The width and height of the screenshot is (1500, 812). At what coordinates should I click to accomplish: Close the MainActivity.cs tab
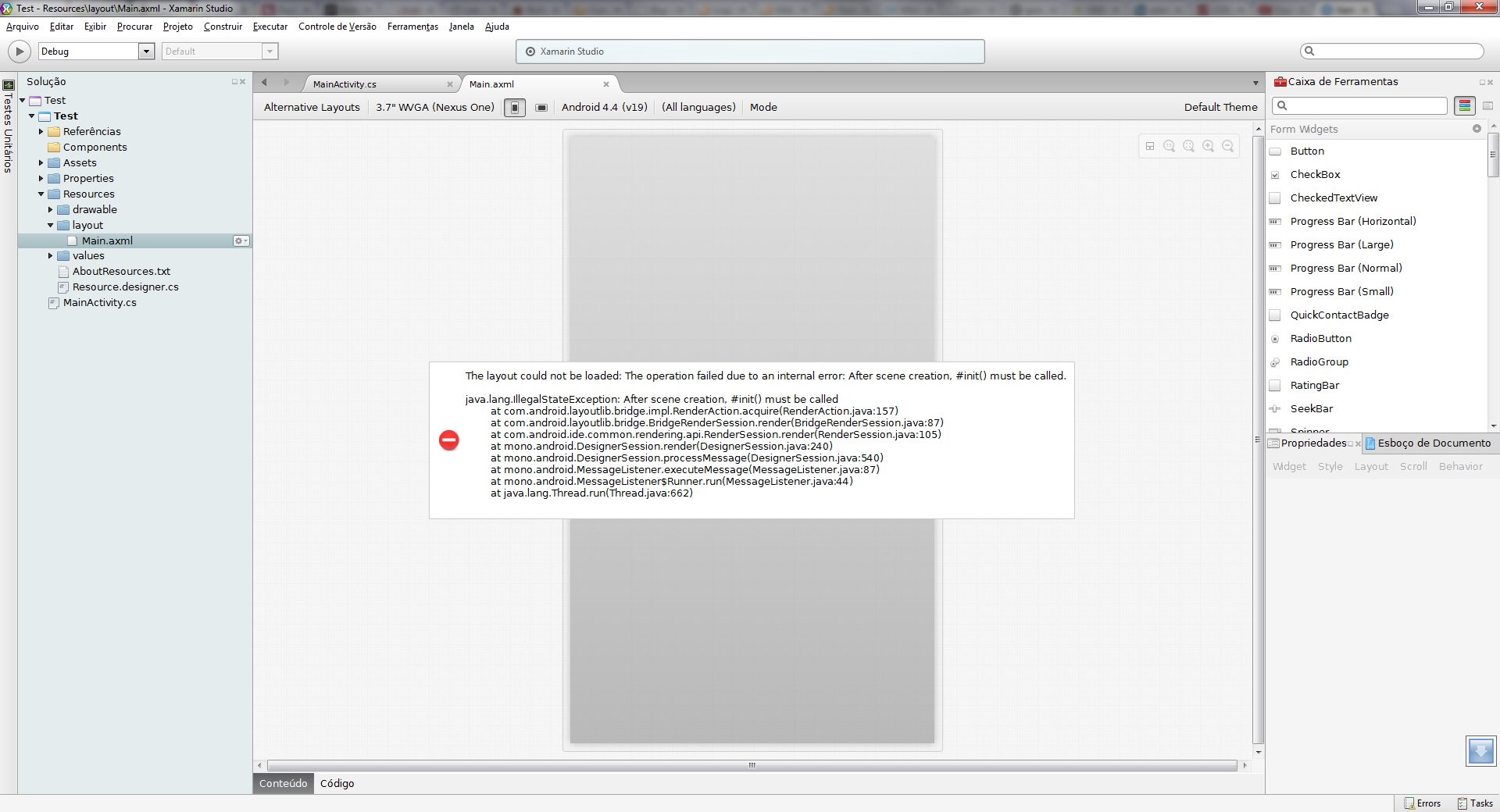point(450,84)
